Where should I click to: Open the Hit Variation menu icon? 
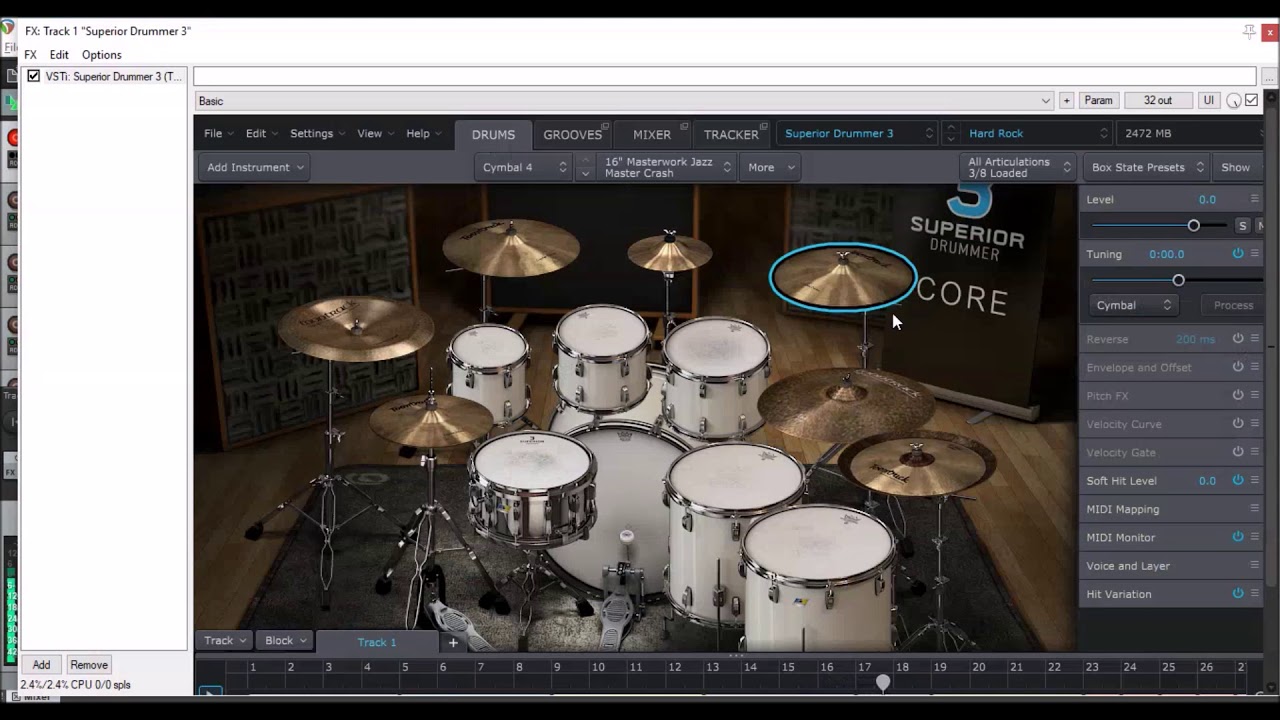pyautogui.click(x=1255, y=593)
